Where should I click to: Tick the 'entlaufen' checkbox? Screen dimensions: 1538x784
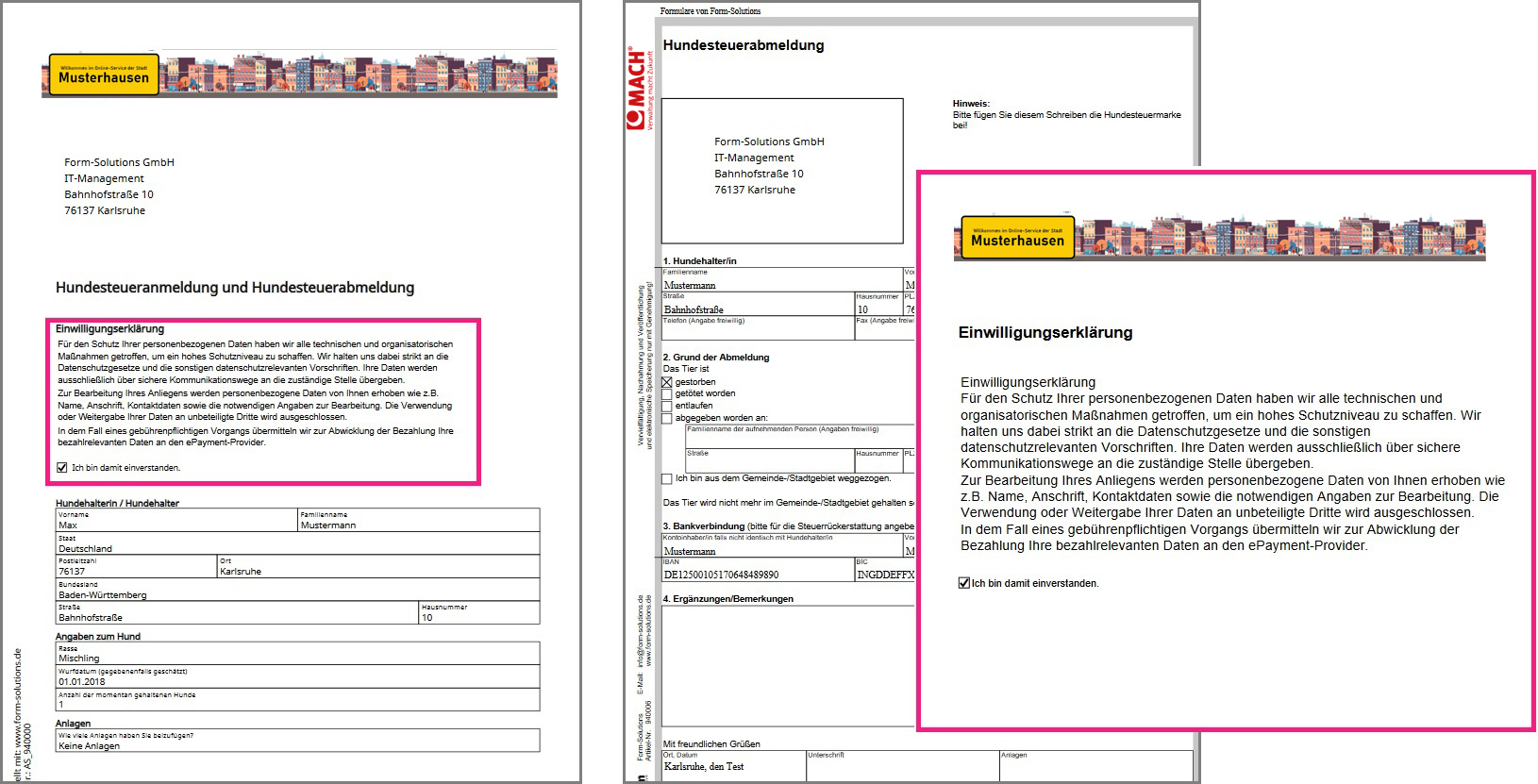(x=667, y=406)
